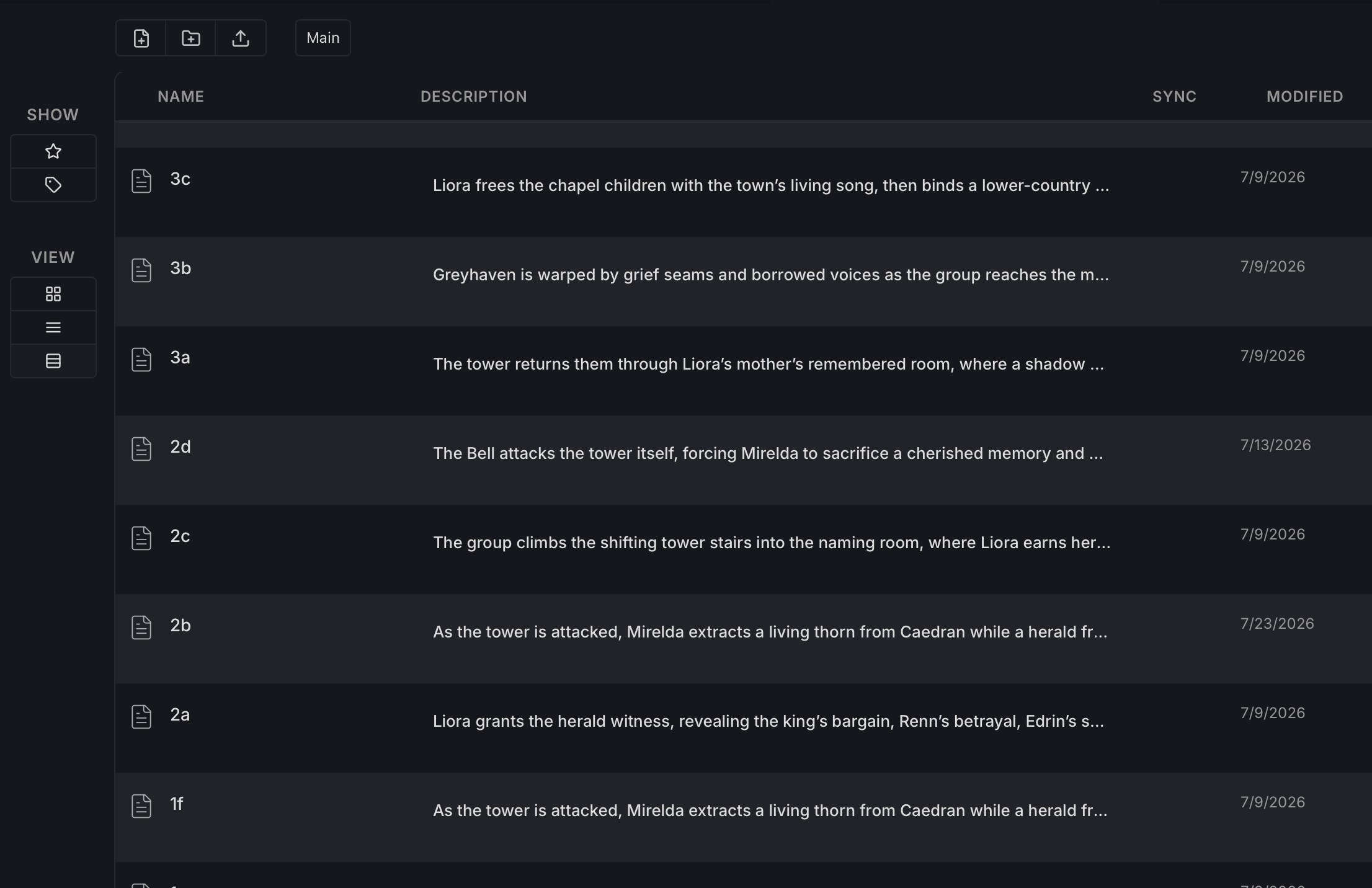Switch to grid view
Viewport: 1372px width, 888px height.
(53, 294)
